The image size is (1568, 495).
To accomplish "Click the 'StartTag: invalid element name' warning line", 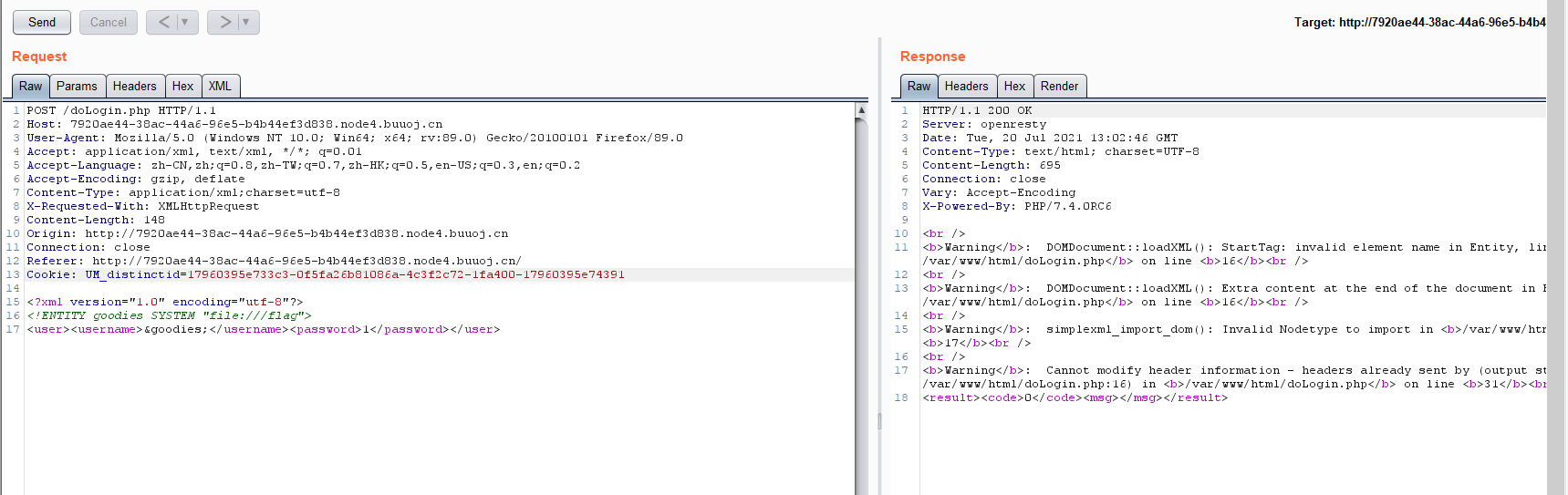I will coord(1234,247).
